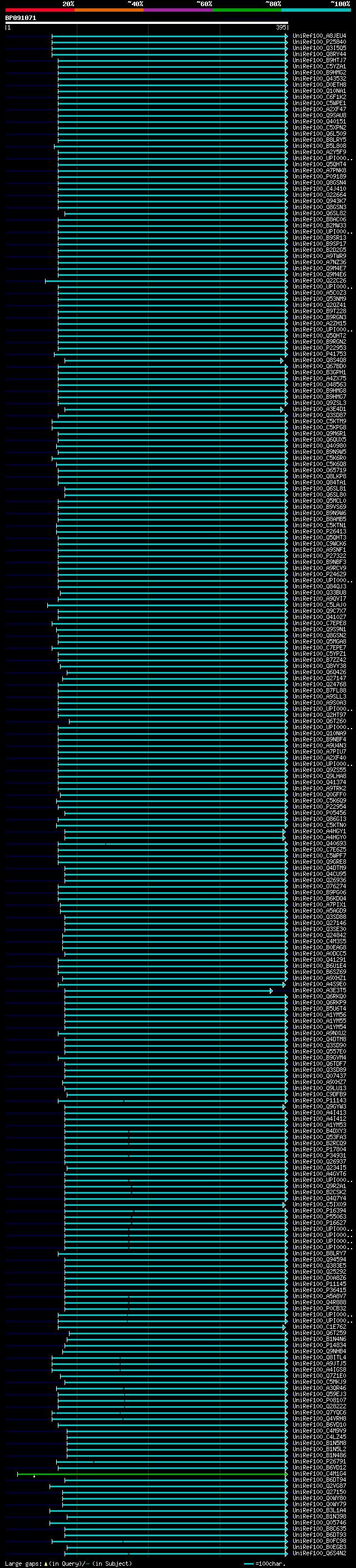The image size is (356, 1568).
Task: Select hit label UniRef100_A4HGY1
Action: (x=319, y=831)
